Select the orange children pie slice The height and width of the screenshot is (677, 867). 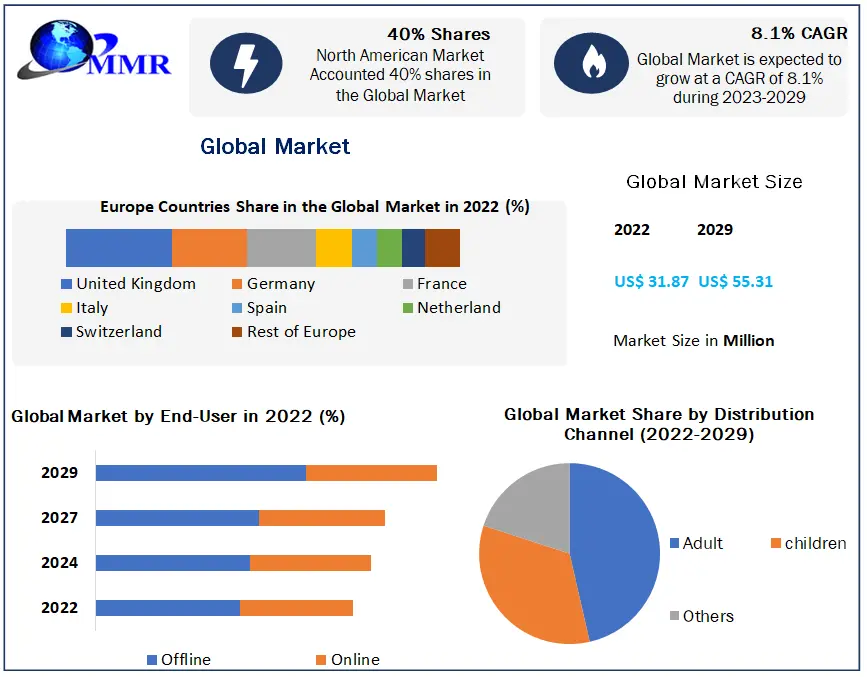point(525,588)
